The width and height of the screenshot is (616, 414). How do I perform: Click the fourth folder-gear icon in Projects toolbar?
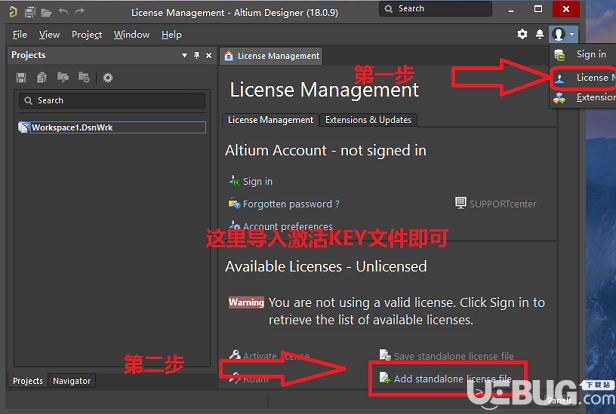click(x=84, y=77)
